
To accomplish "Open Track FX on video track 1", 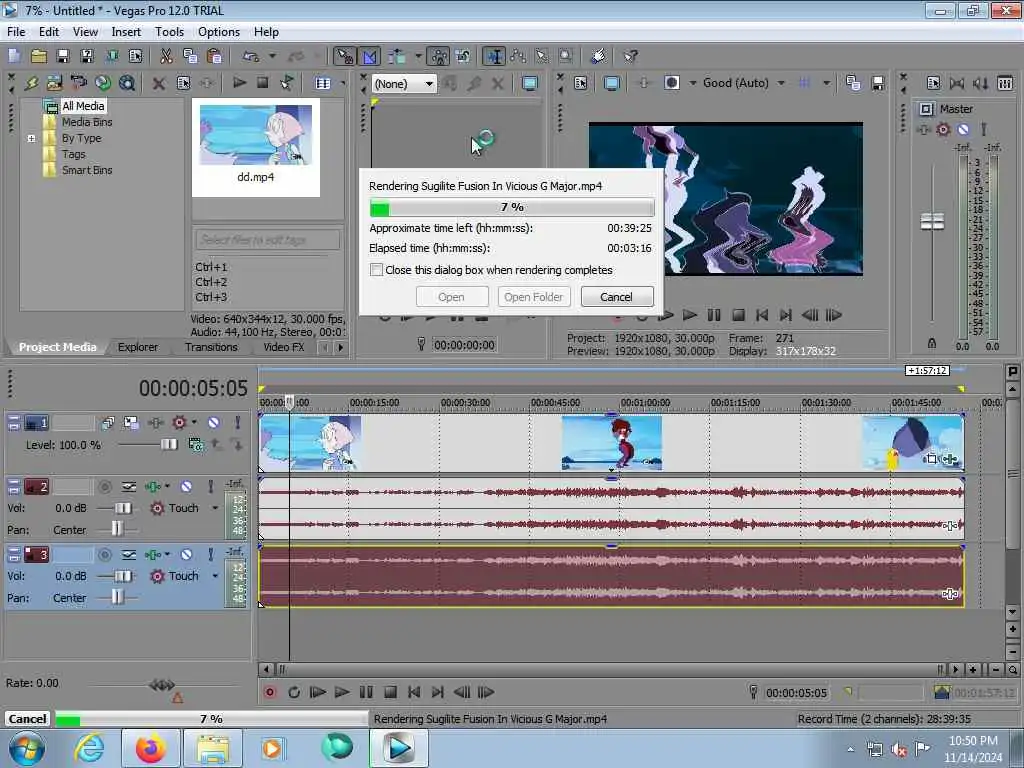I will pyautogui.click(x=155, y=423).
